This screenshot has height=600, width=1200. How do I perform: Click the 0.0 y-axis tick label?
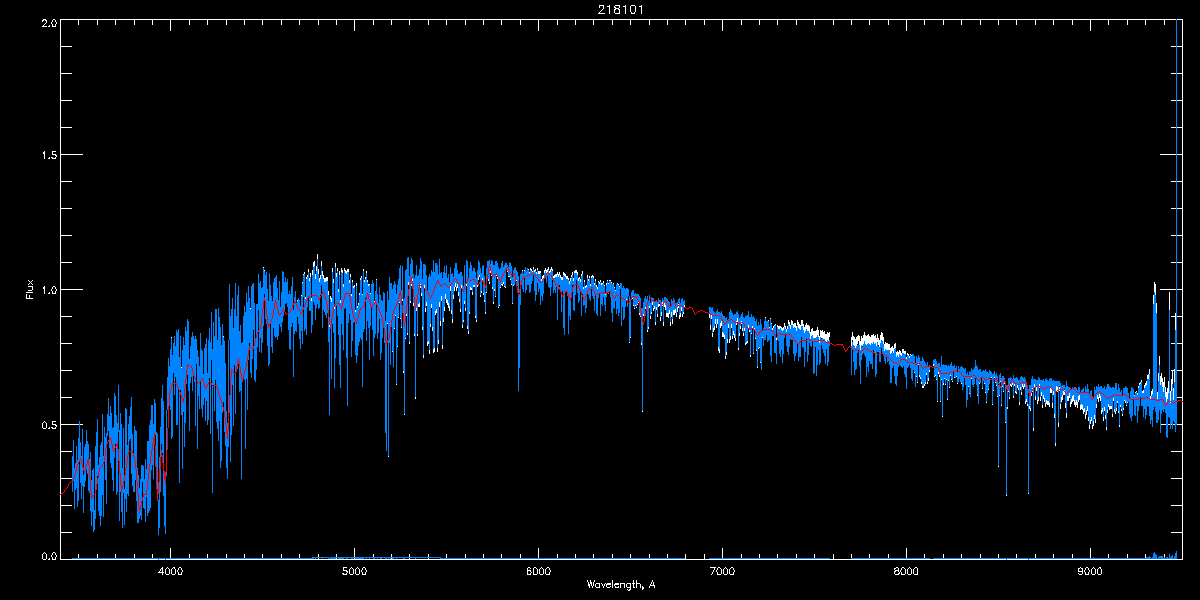pos(47,556)
